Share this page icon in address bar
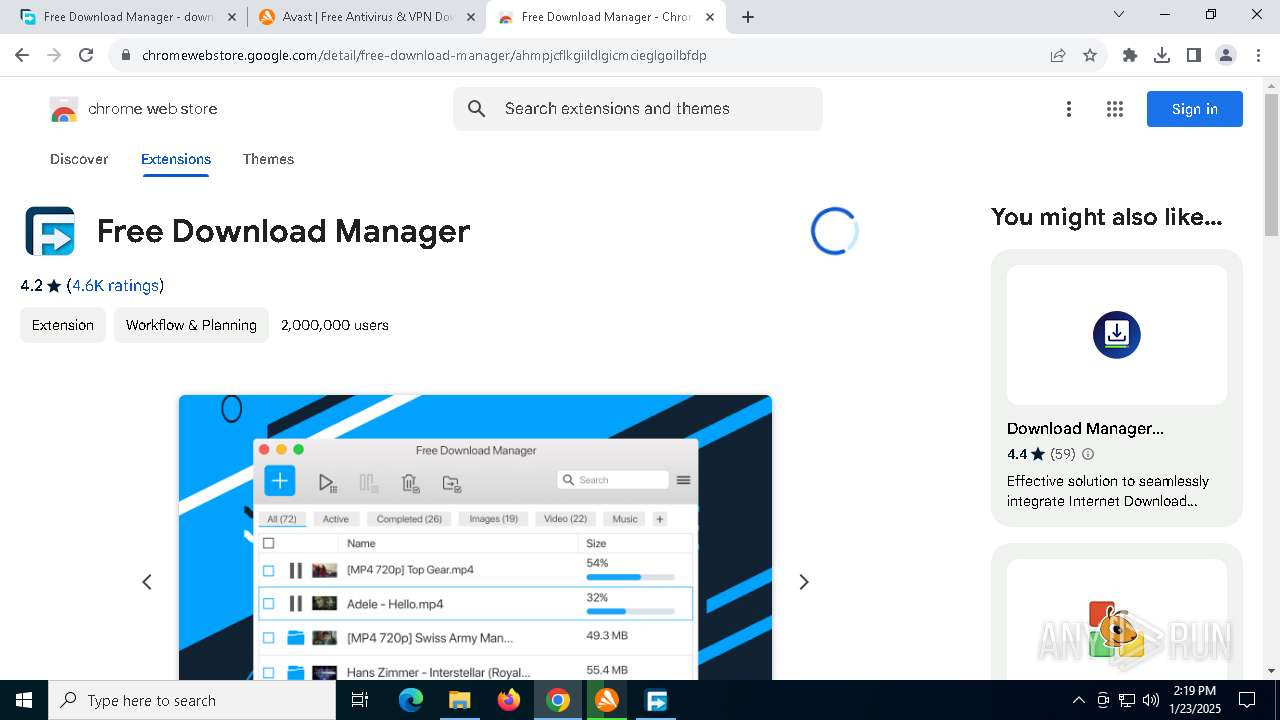The height and width of the screenshot is (720, 1280). (x=1058, y=55)
